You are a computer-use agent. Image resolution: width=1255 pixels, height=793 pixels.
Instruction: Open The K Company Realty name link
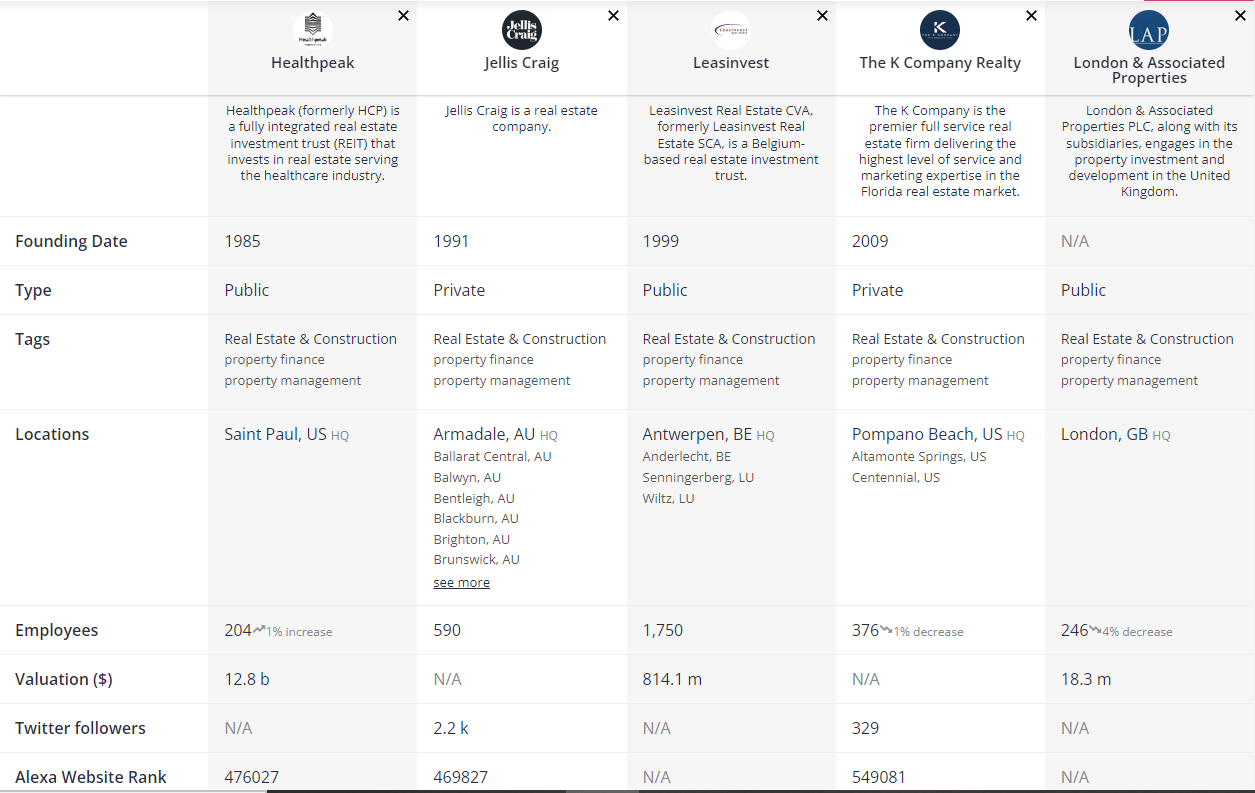(x=940, y=63)
